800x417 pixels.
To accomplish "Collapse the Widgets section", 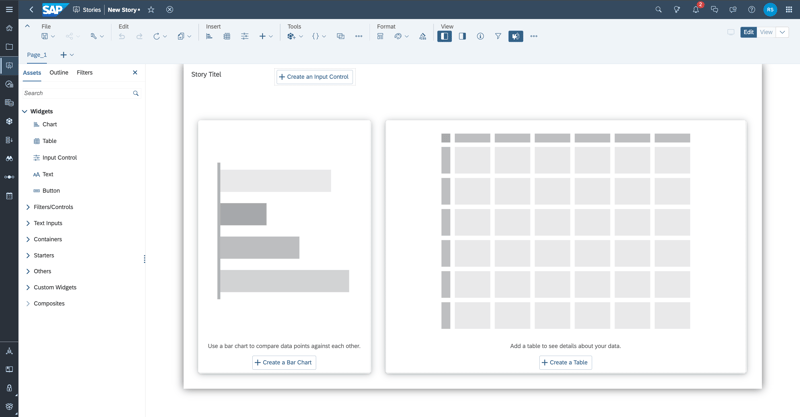I will (x=24, y=111).
